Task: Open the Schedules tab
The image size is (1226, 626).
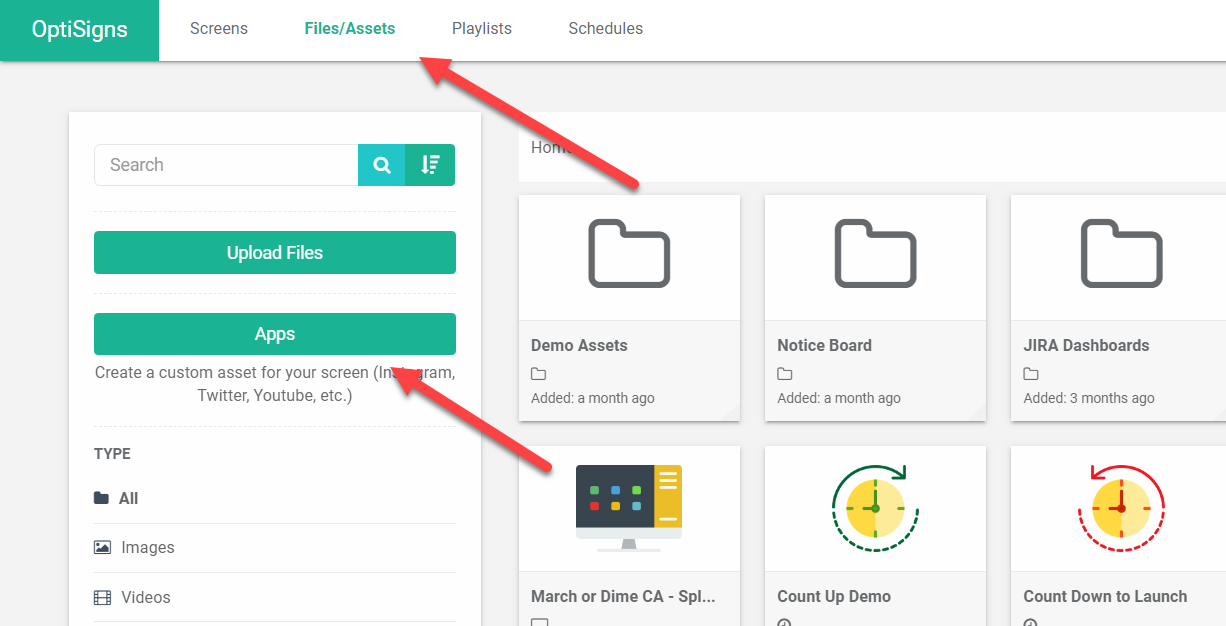Action: pos(605,28)
